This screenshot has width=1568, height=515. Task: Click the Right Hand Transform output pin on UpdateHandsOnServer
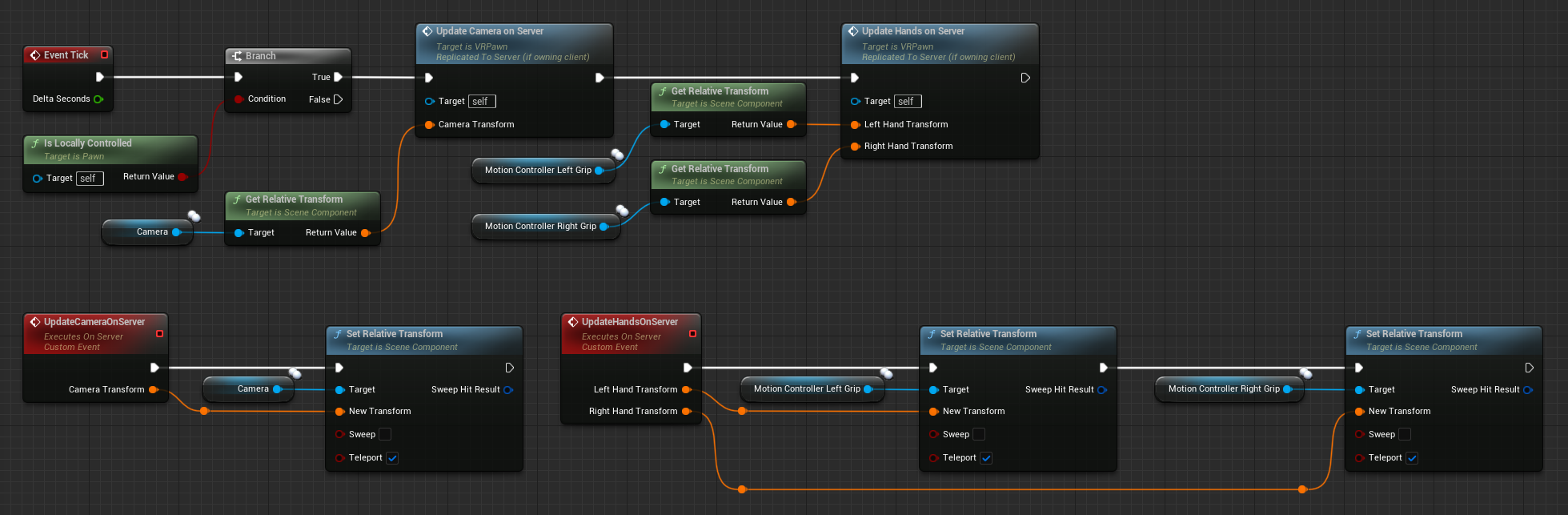click(686, 412)
